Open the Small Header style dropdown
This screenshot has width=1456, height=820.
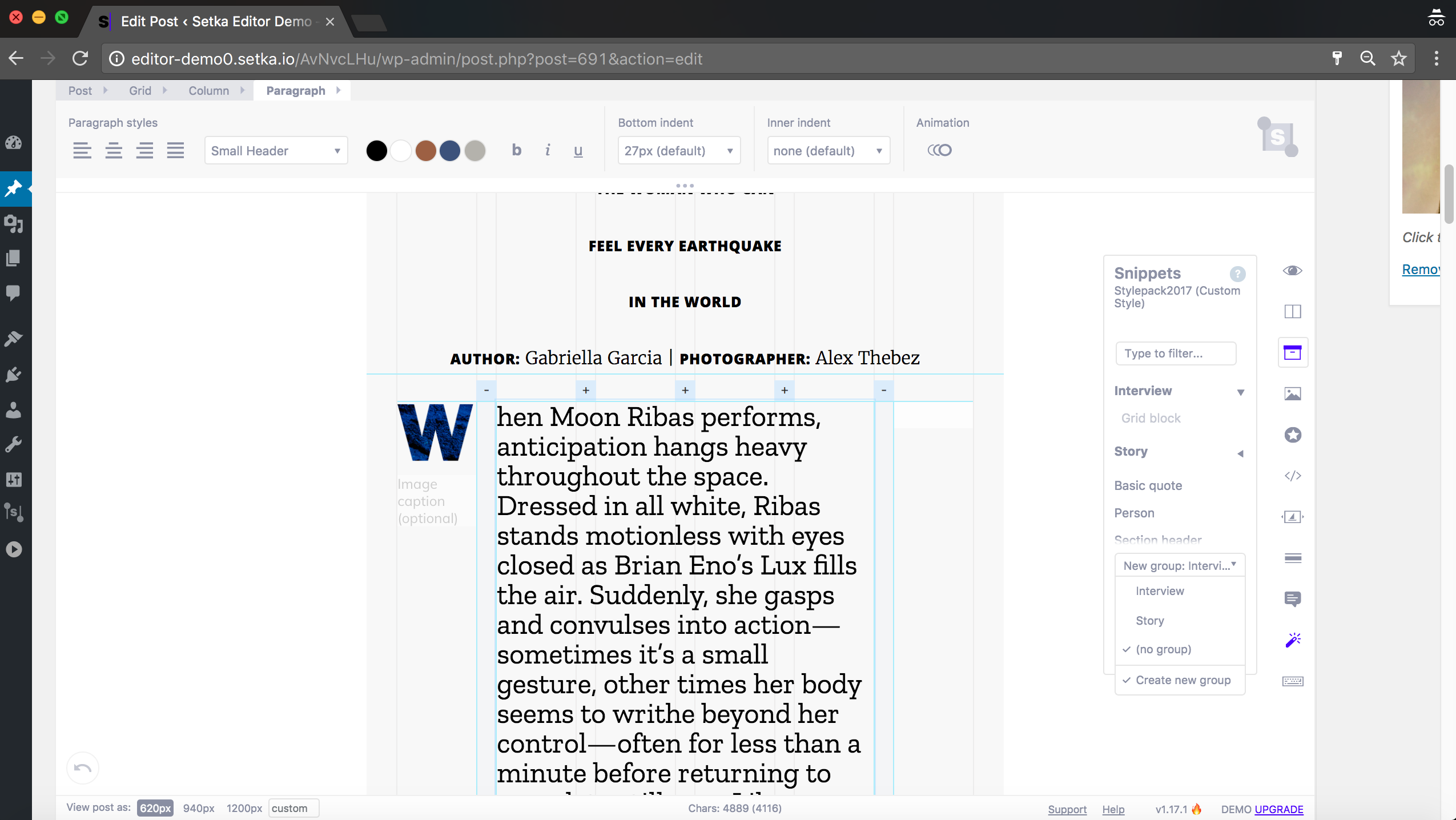(x=276, y=151)
